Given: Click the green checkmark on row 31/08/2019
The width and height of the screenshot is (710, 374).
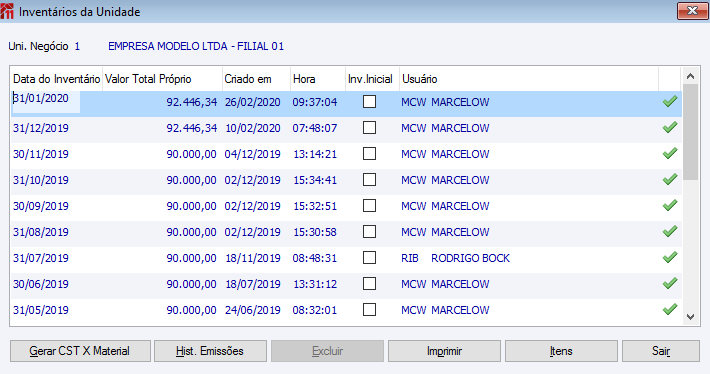Looking at the screenshot, I should pyautogui.click(x=670, y=232).
